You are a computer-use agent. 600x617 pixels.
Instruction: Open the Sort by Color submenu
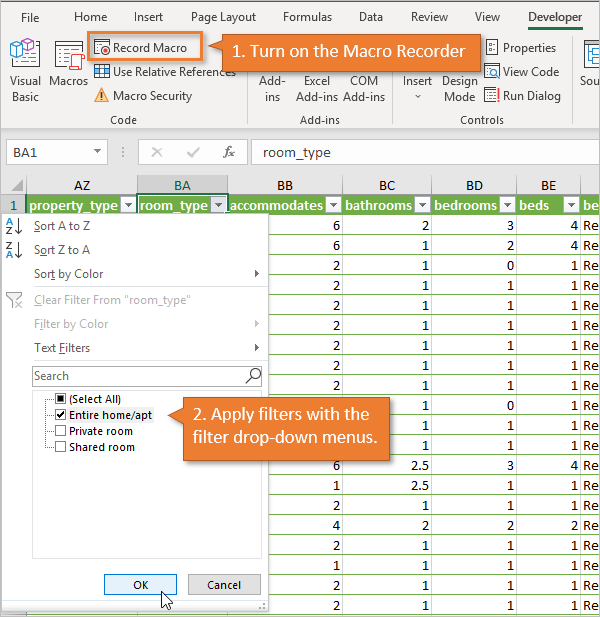[x=69, y=274]
